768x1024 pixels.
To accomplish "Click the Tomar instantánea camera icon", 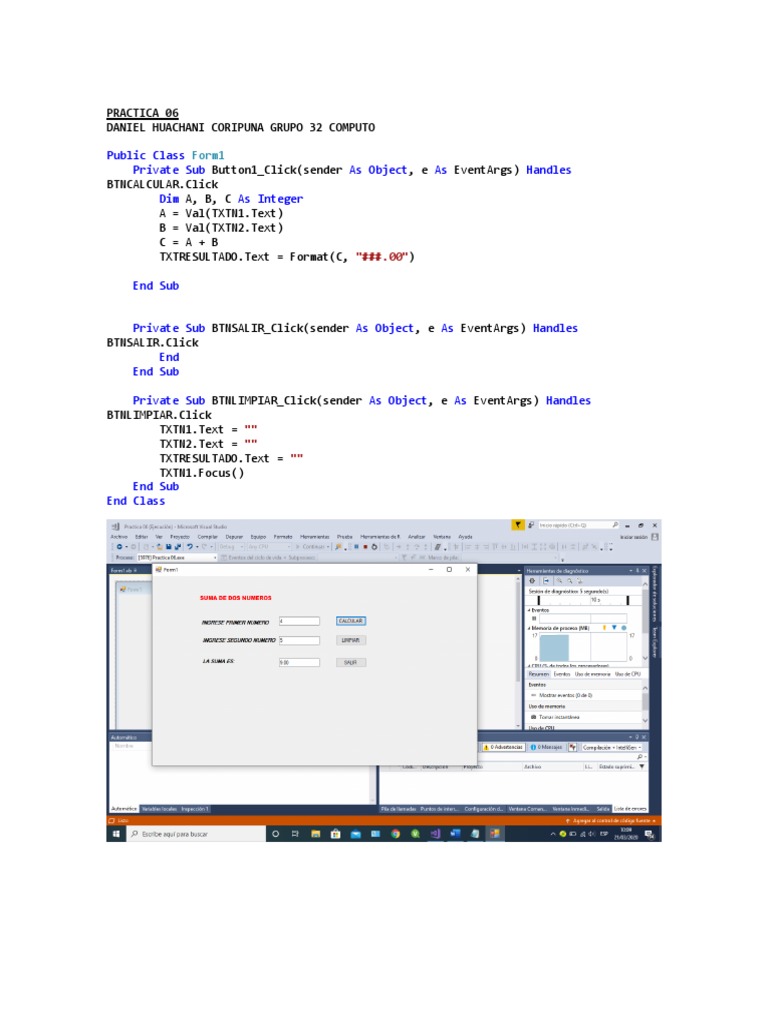I will (533, 717).
